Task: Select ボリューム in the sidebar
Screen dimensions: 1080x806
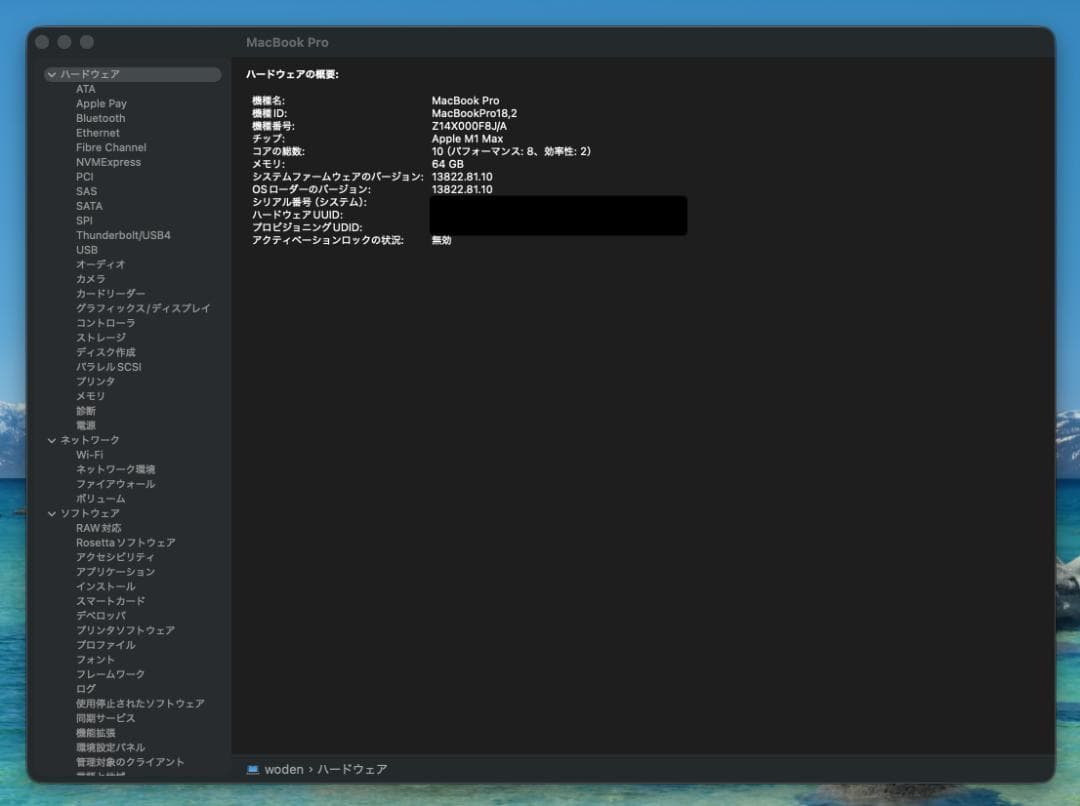Action: click(101, 499)
